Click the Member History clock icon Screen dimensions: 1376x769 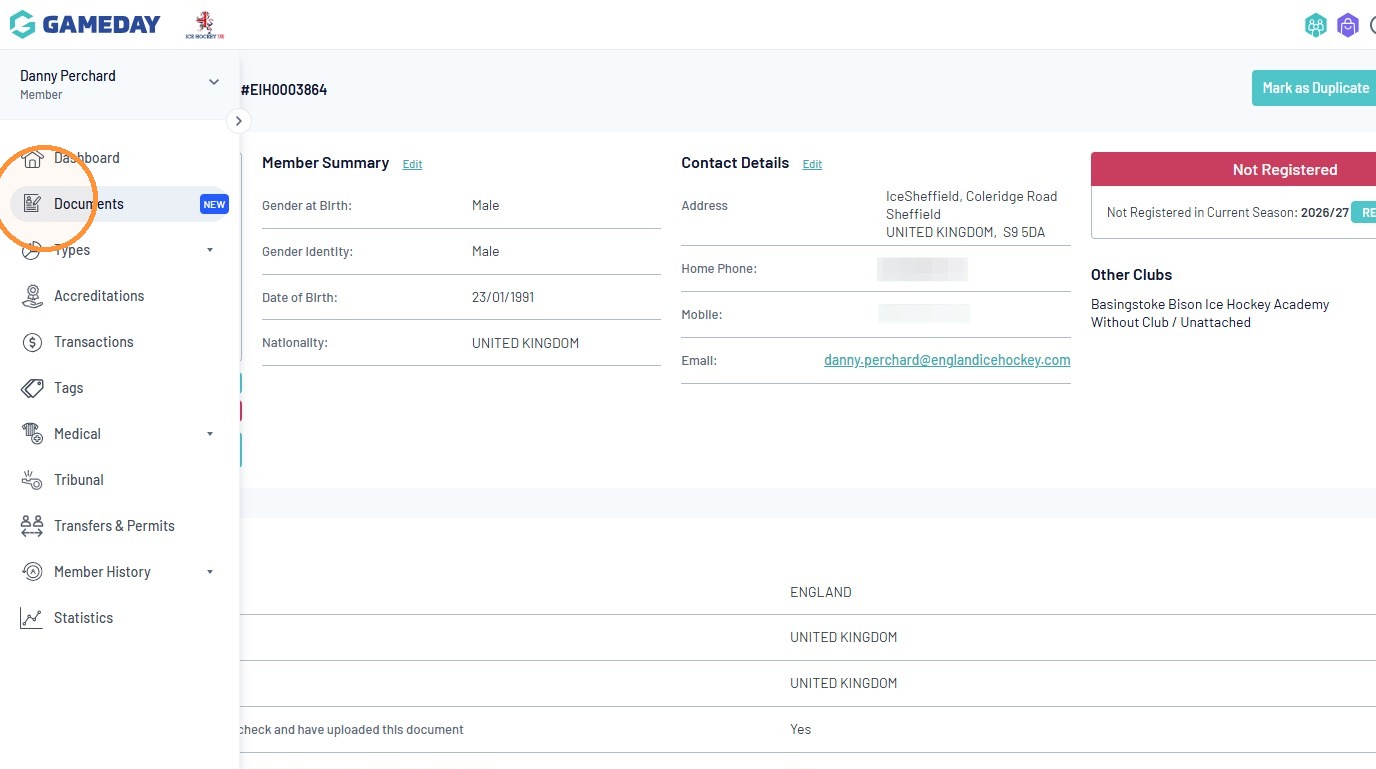pos(32,572)
